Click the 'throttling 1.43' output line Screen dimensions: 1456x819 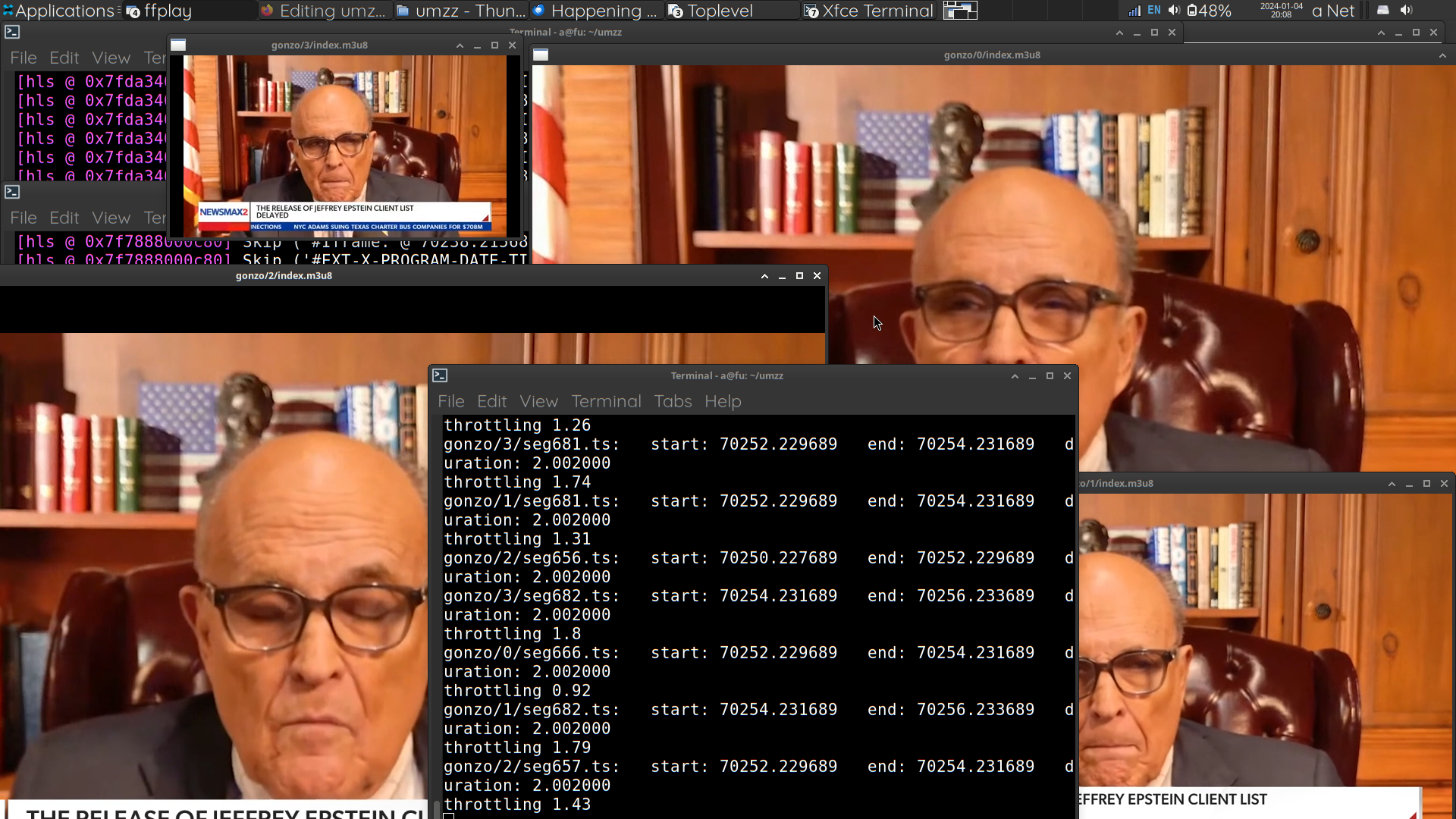pos(517,805)
